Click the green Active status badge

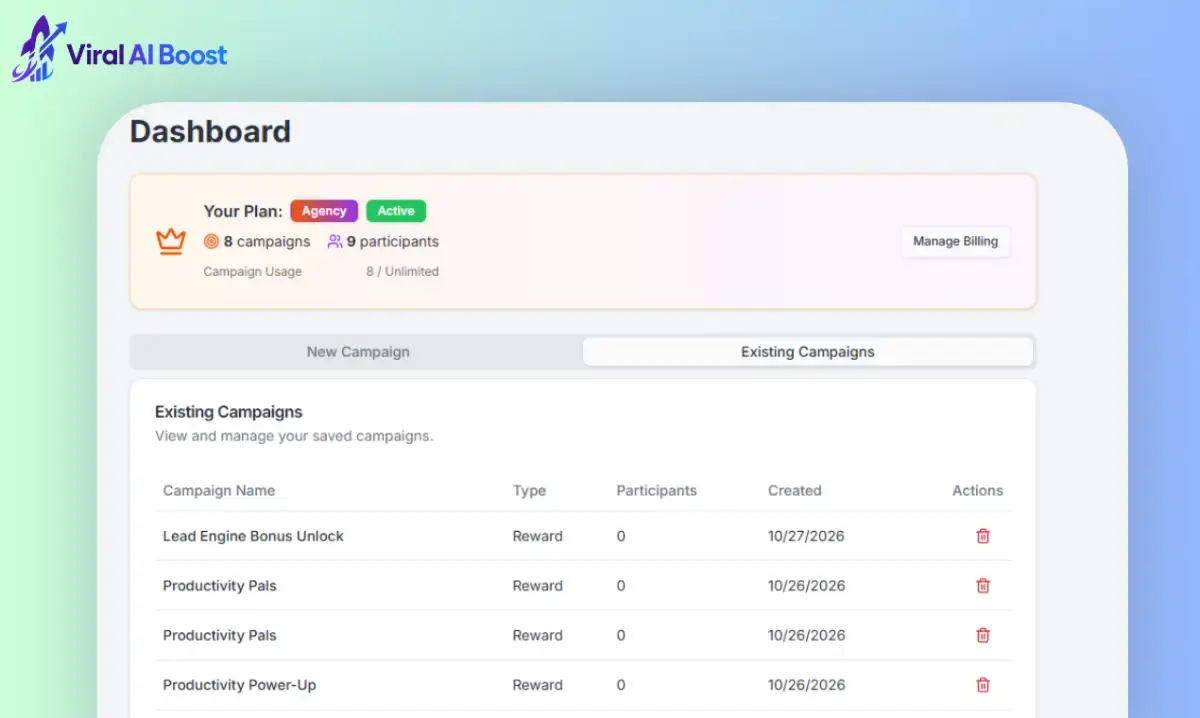point(396,211)
